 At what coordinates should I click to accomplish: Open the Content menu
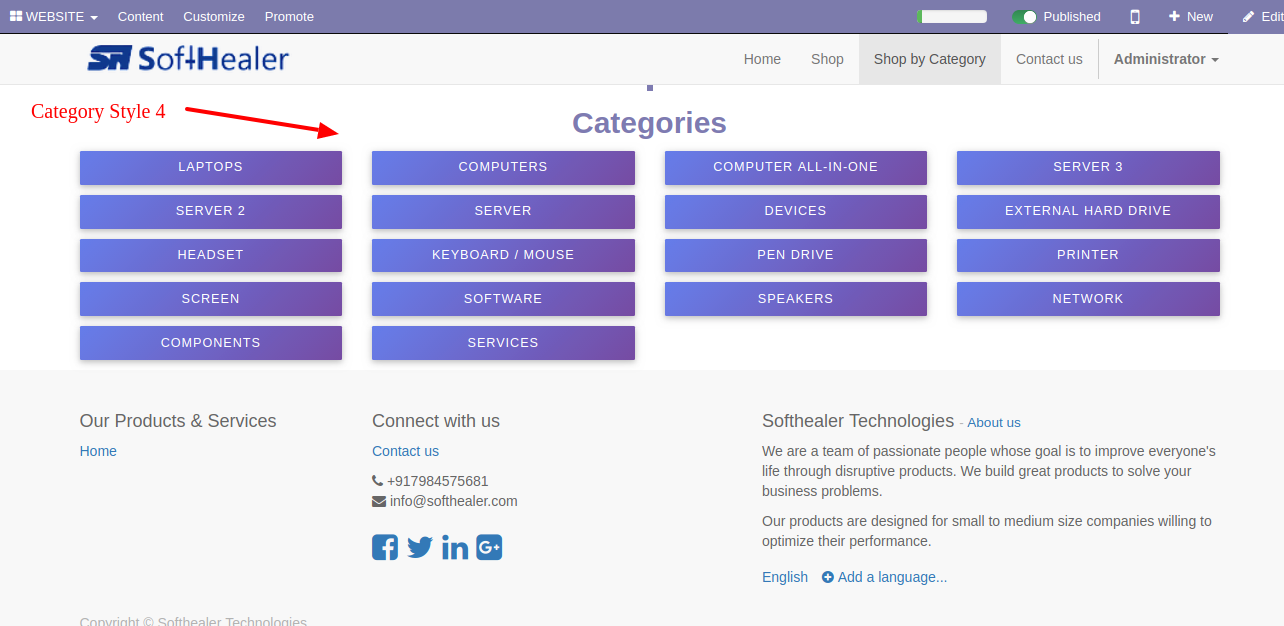tap(140, 16)
